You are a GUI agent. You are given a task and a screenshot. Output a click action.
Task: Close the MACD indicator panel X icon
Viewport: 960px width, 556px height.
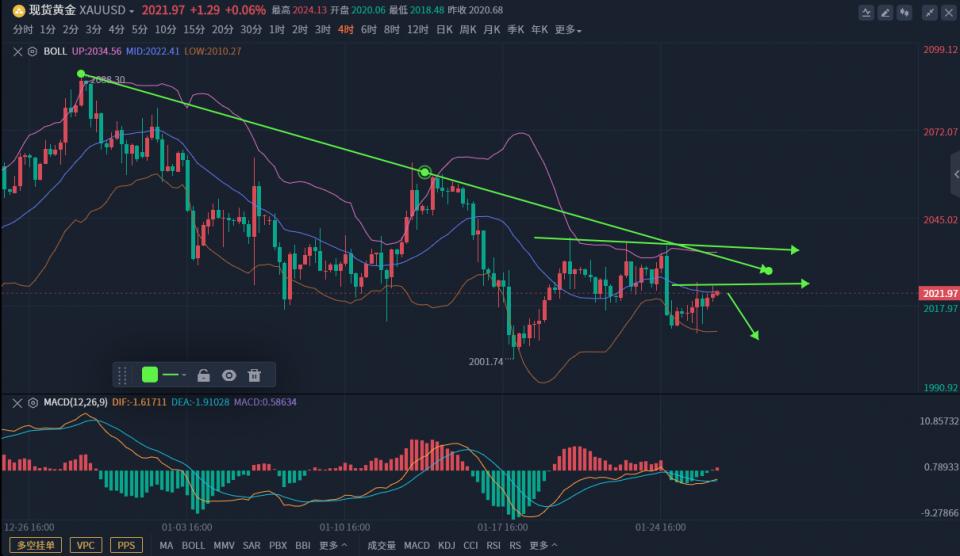16,402
